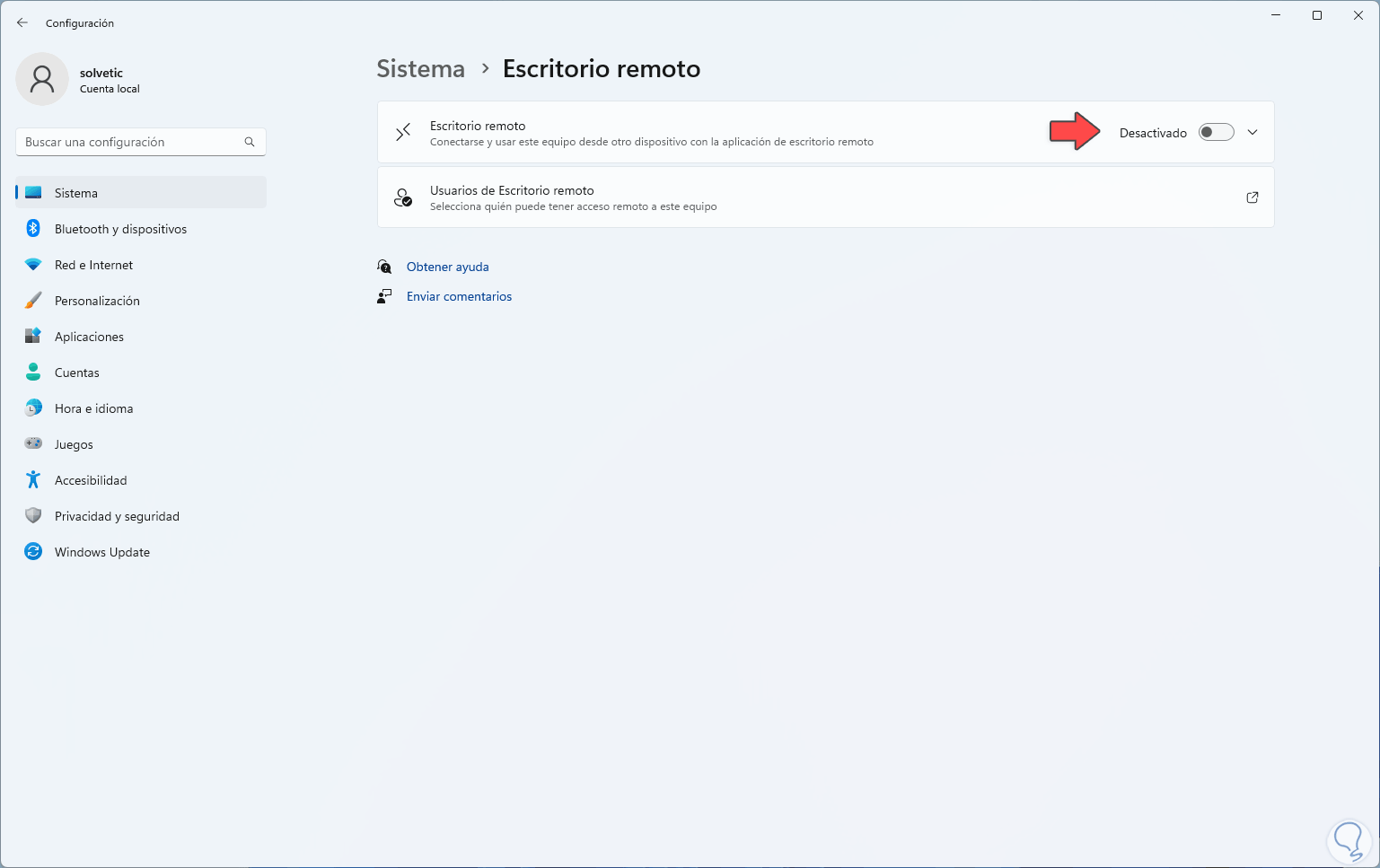Click the Bluetooth icon in sidebar
This screenshot has height=868, width=1380.
[x=33, y=229]
